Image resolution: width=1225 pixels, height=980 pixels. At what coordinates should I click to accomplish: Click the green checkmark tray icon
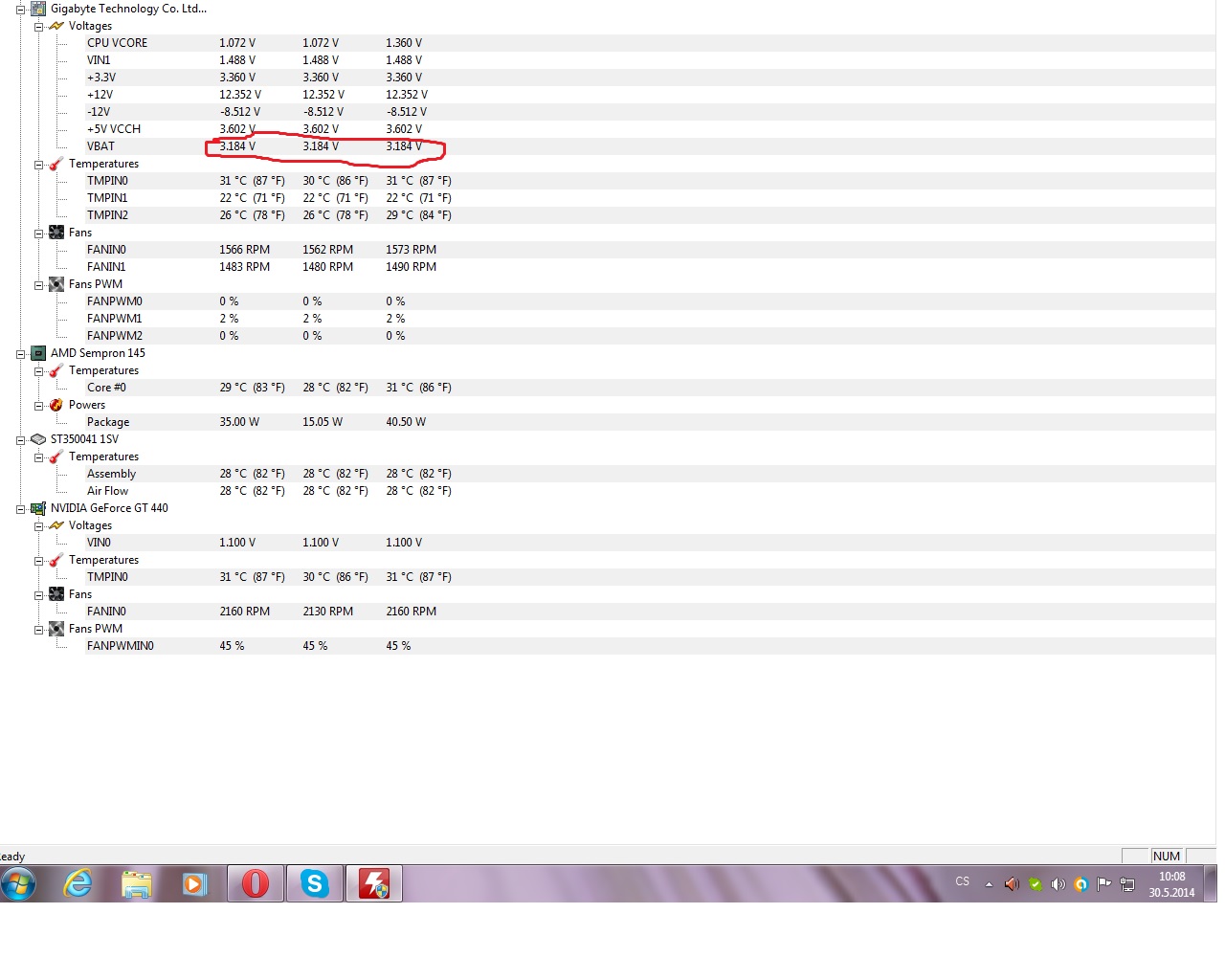(1035, 884)
